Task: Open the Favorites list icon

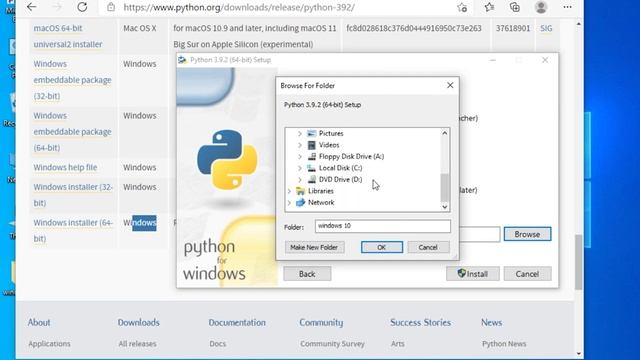Action: [x=489, y=7]
